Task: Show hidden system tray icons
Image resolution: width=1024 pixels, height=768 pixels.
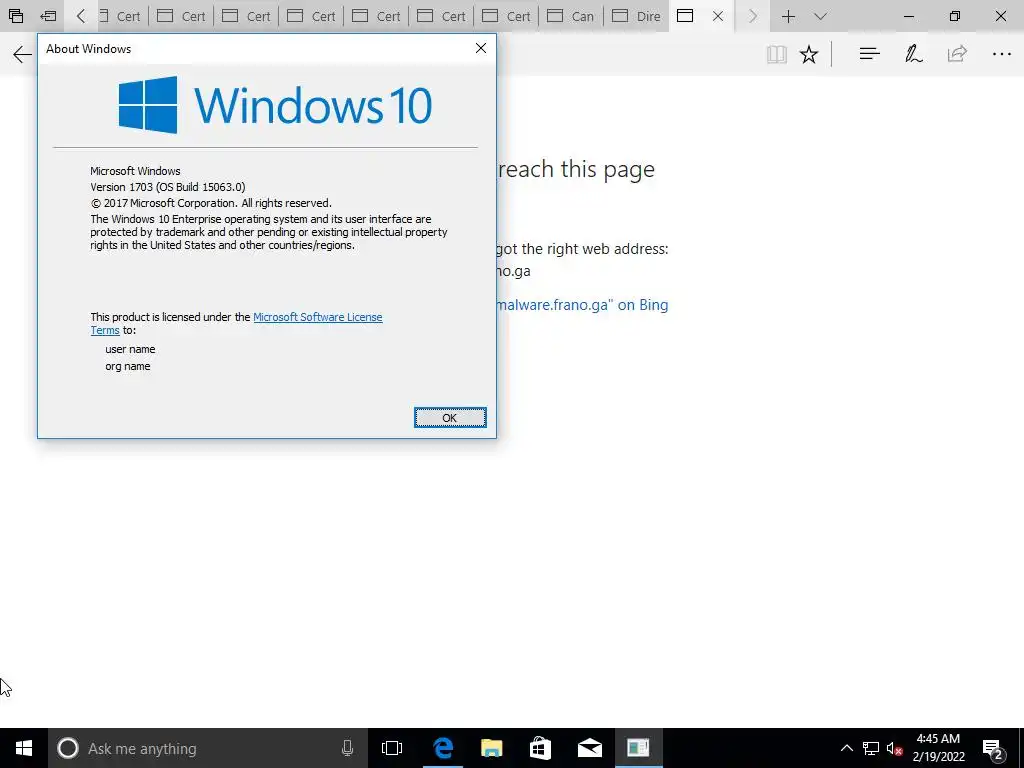Action: (846, 748)
